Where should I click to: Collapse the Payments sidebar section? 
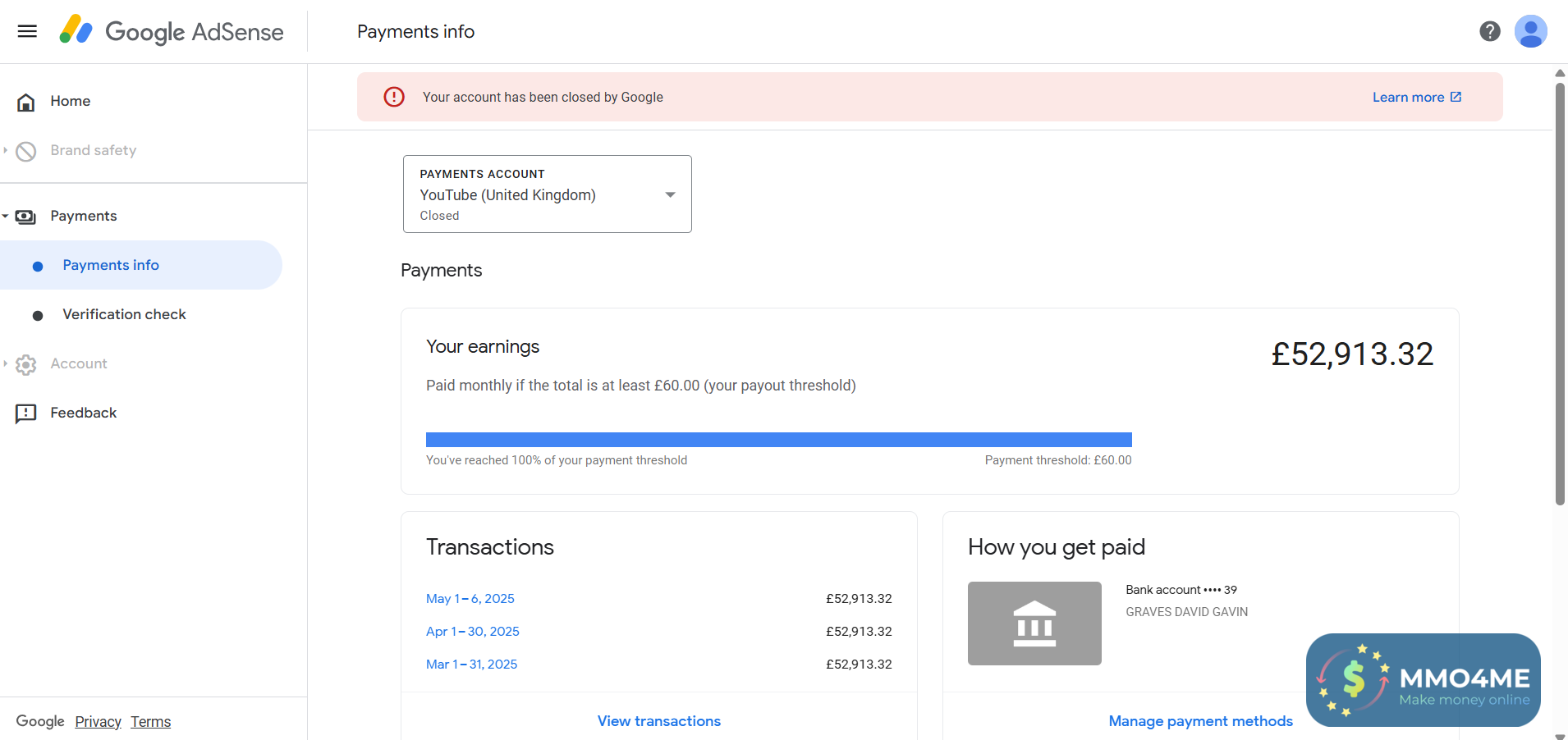[5, 217]
